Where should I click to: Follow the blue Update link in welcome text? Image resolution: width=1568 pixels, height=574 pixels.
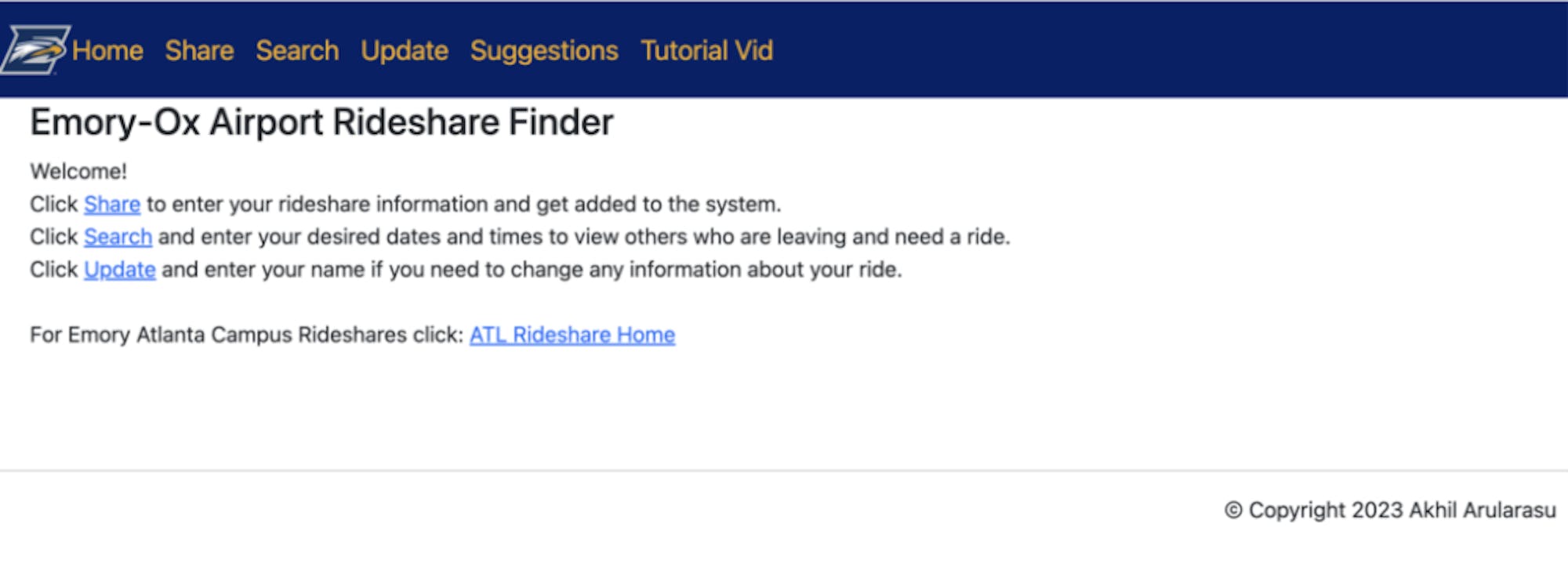(119, 270)
